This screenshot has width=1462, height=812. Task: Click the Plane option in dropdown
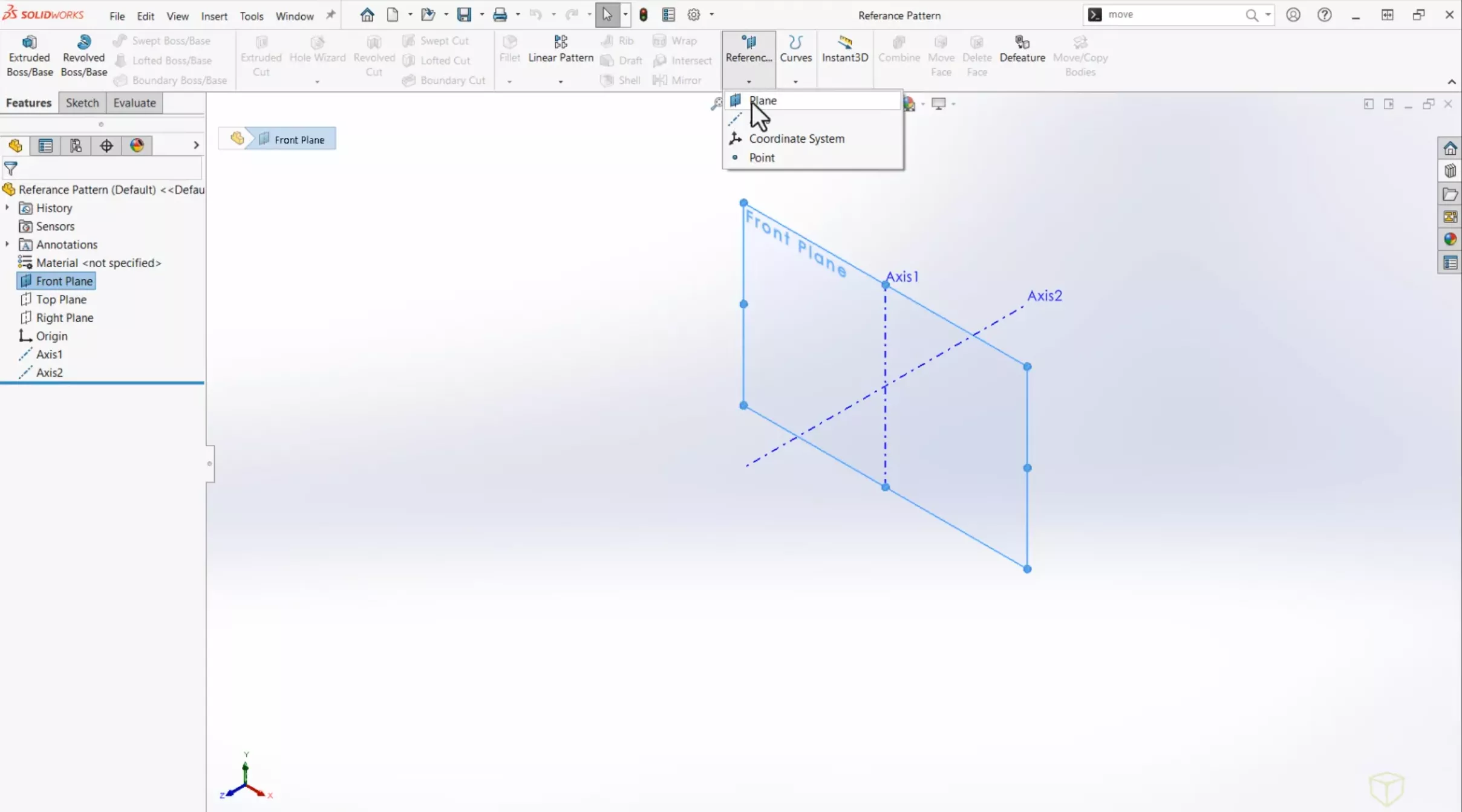pyautogui.click(x=762, y=100)
